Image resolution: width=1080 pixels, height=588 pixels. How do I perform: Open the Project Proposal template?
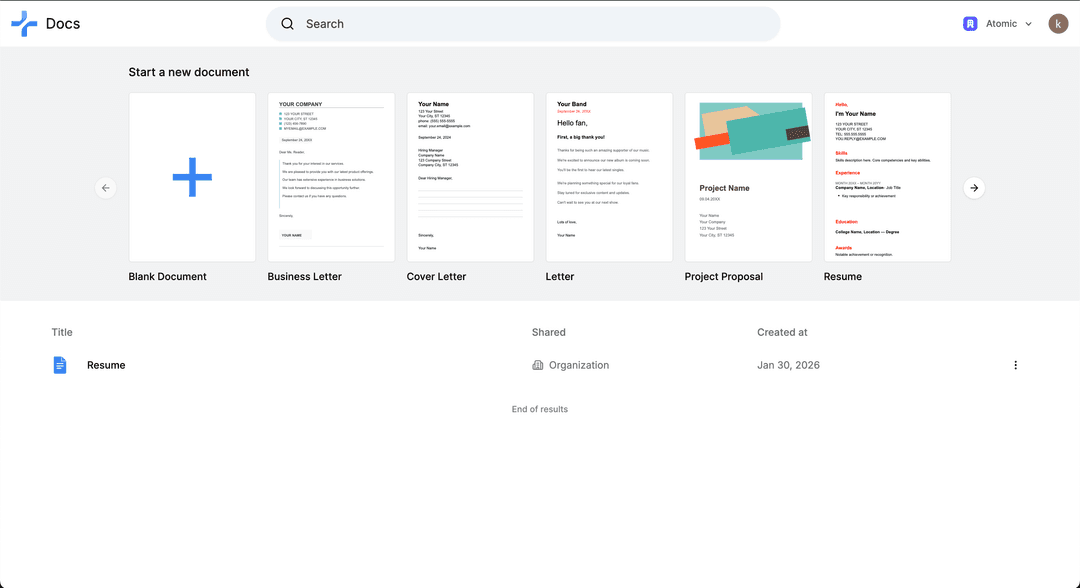pyautogui.click(x=748, y=177)
